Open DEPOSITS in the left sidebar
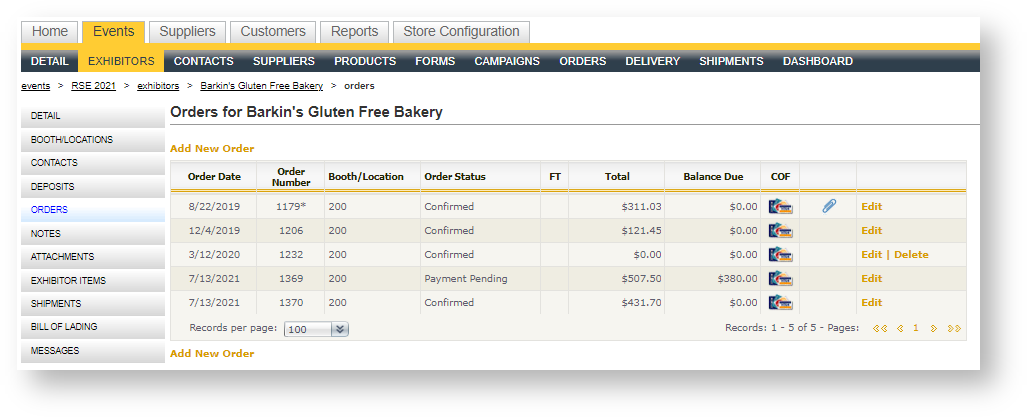 click(53, 187)
